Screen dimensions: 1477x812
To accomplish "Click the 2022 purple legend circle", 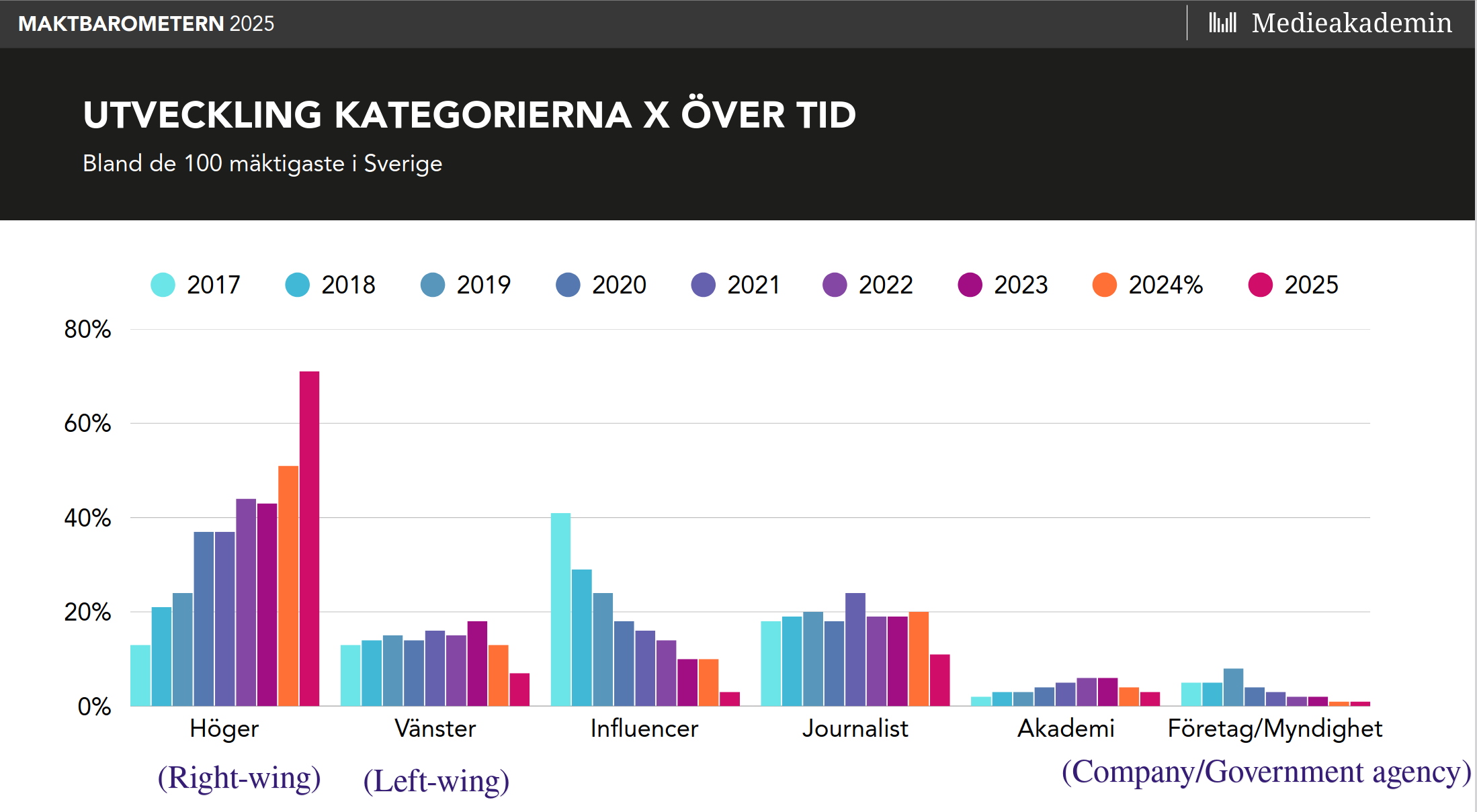I will click(x=835, y=285).
